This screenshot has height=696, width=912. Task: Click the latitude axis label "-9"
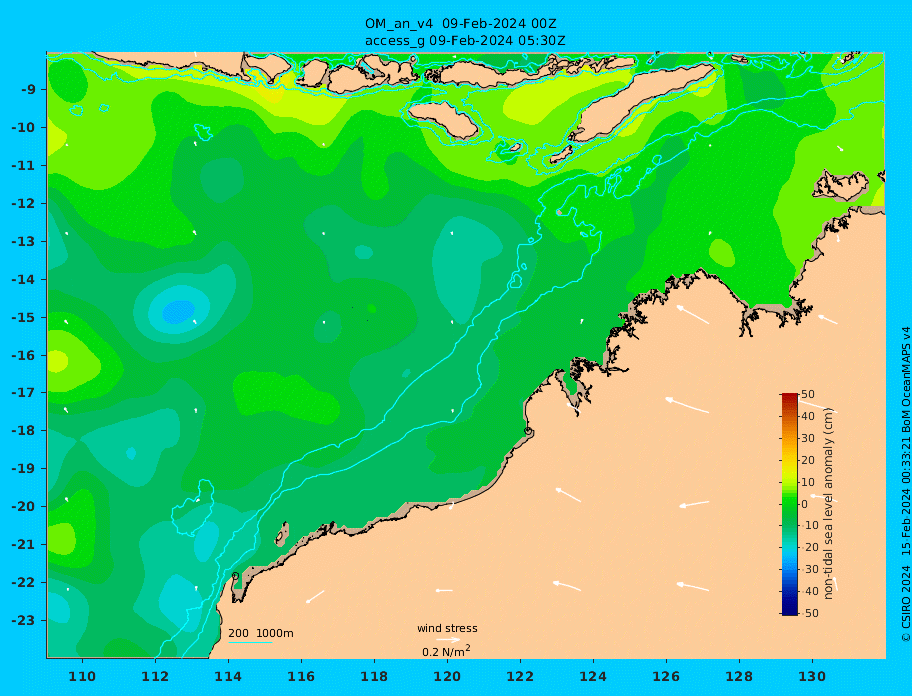coord(30,90)
